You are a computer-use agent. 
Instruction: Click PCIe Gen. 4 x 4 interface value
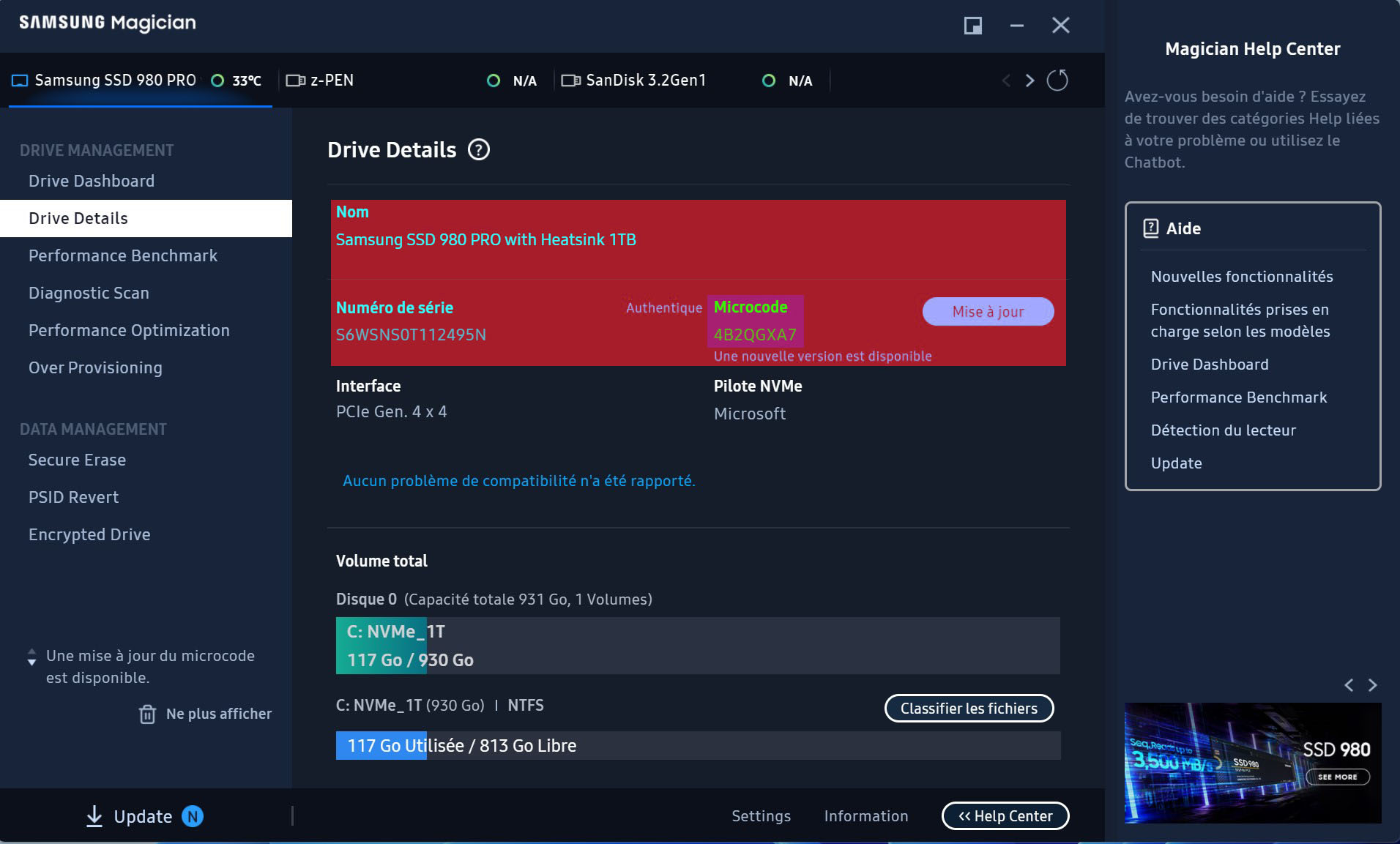(392, 411)
